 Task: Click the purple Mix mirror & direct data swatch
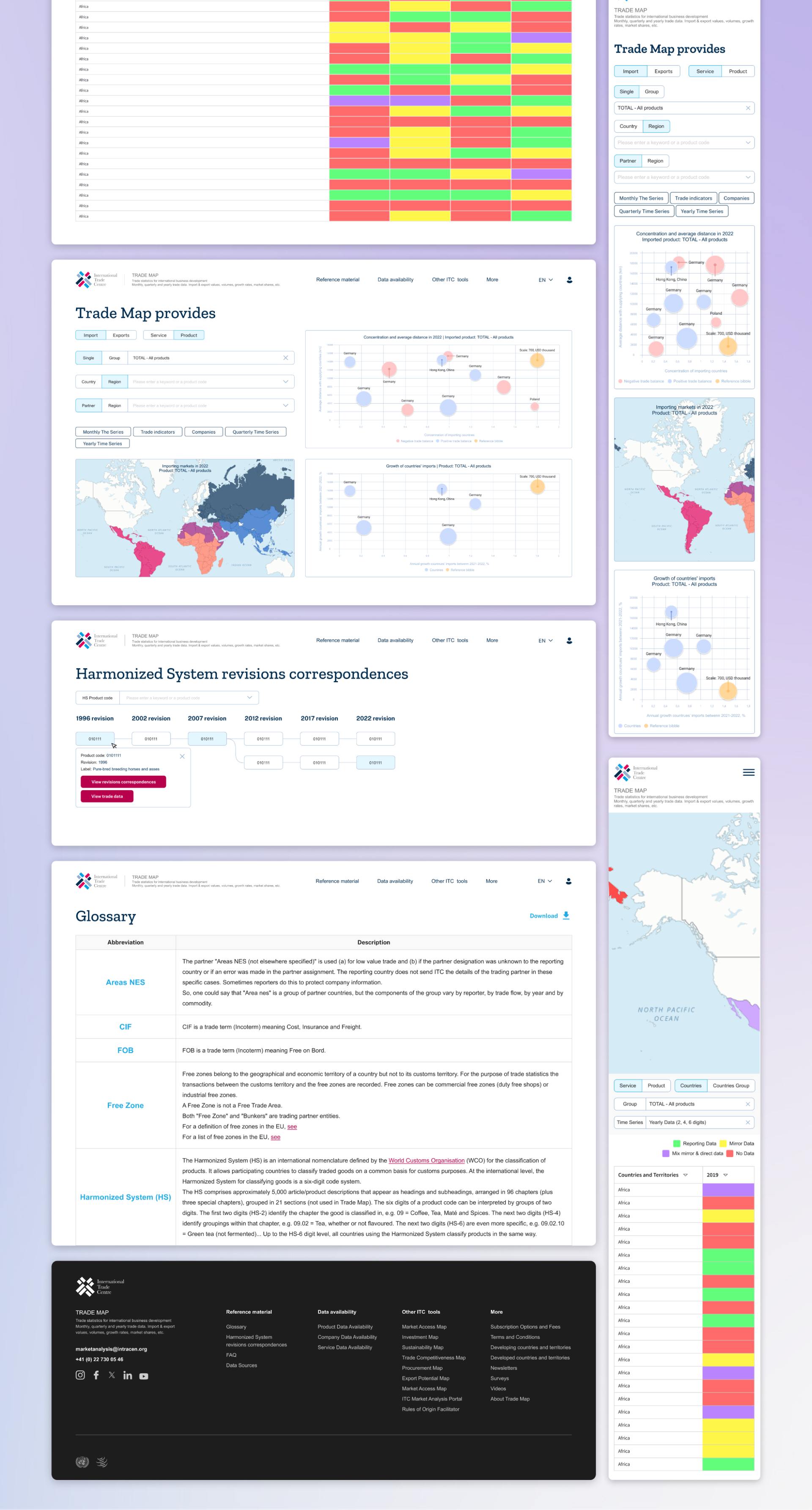(x=665, y=1153)
